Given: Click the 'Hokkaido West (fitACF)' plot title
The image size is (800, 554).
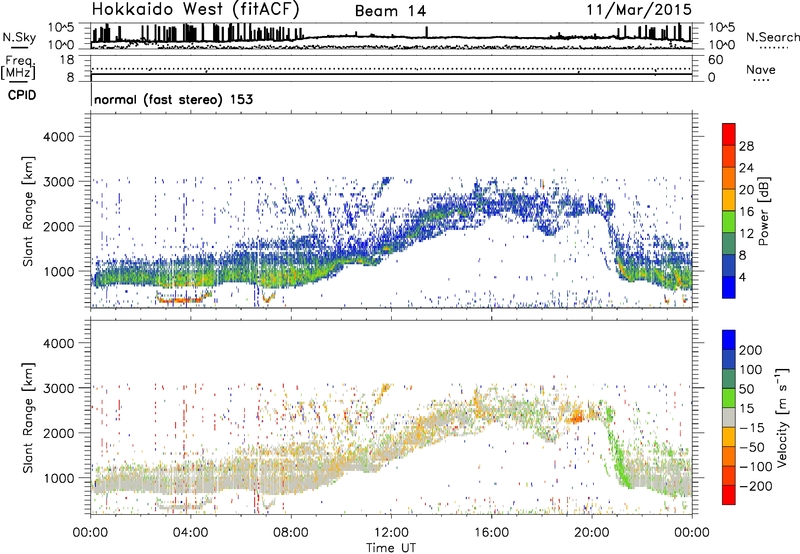Looking at the screenshot, I should 195,9.
